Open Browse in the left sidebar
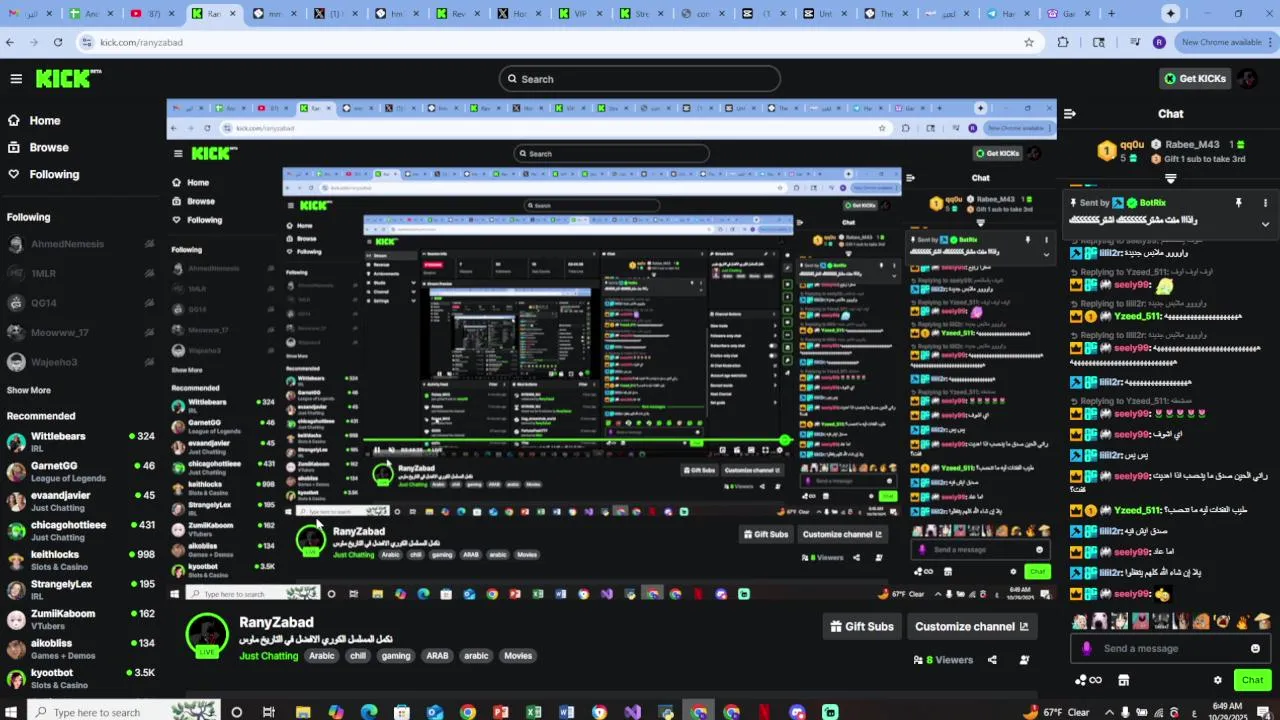Viewport: 1280px width, 720px height. click(x=38, y=147)
